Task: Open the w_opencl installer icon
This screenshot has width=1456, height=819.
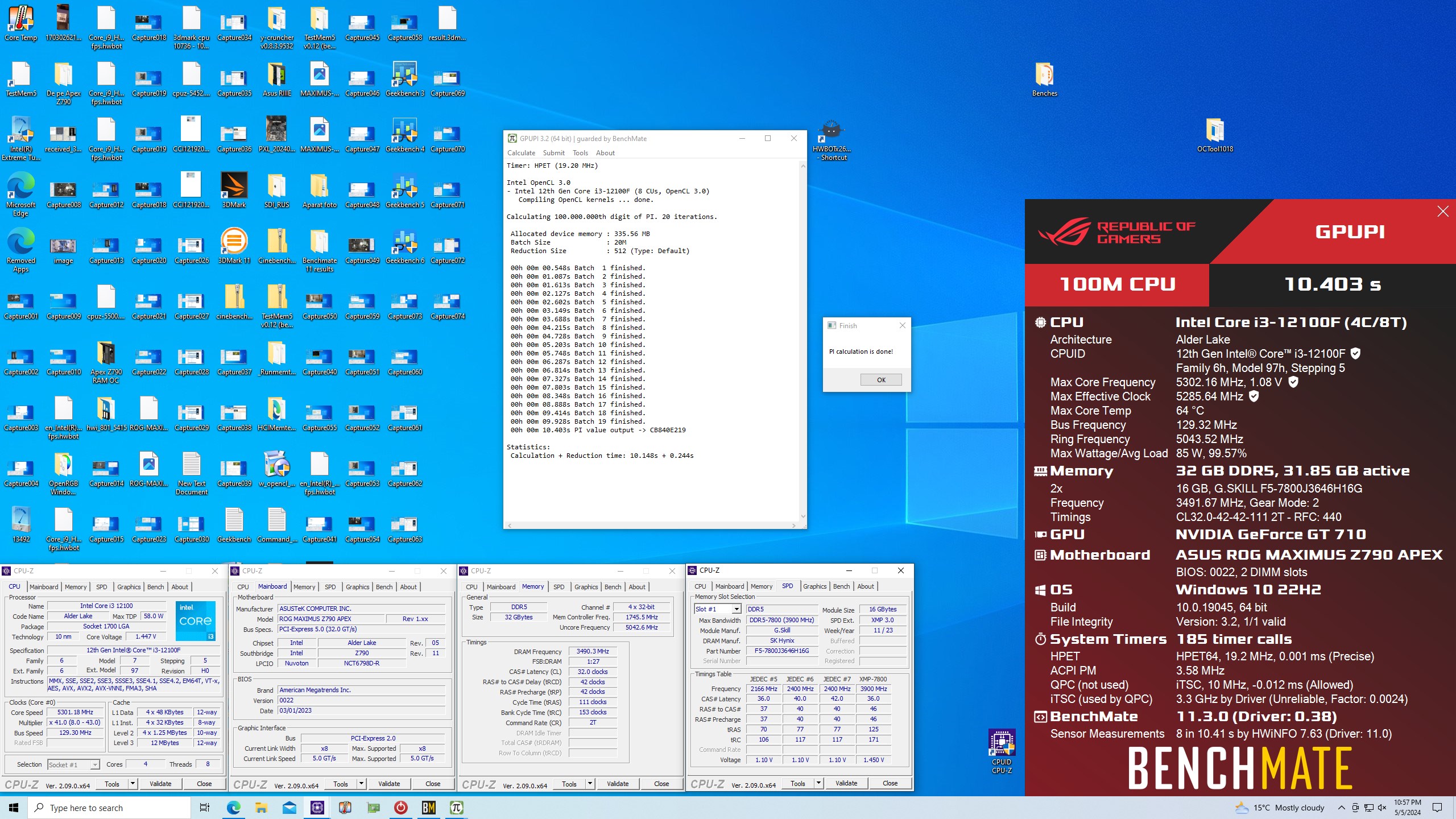Action: (x=276, y=469)
